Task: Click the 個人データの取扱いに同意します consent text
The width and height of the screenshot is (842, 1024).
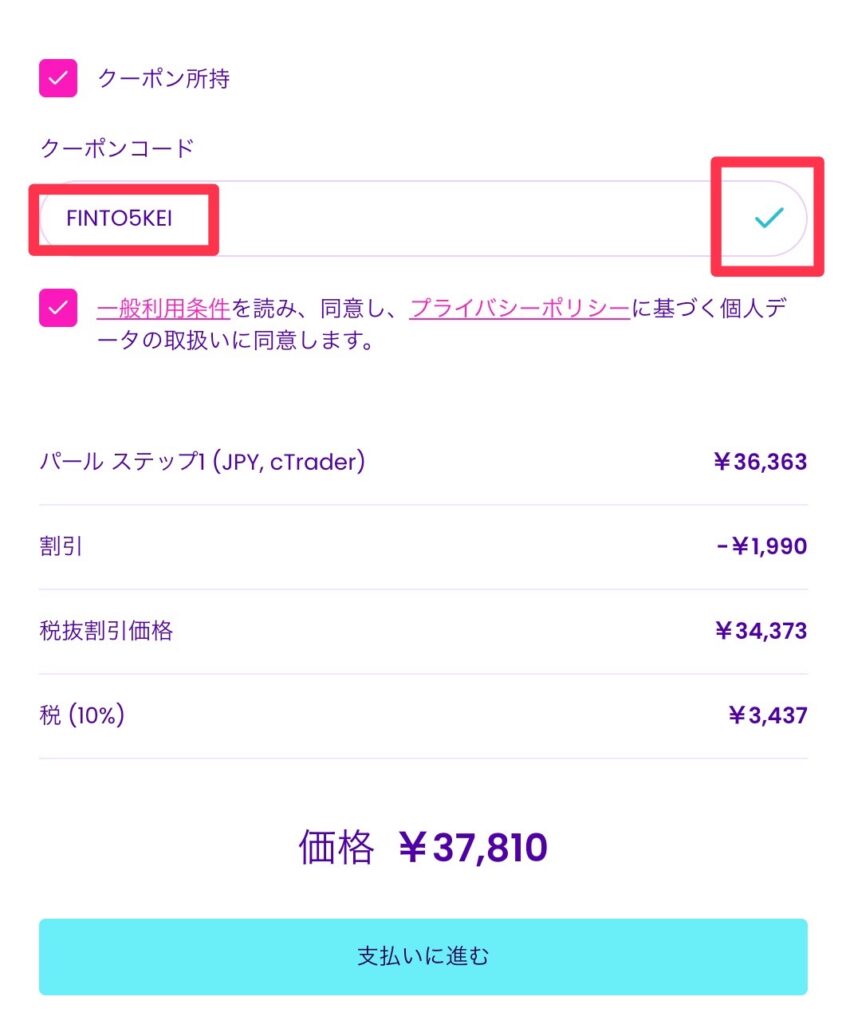Action: pyautogui.click(x=235, y=341)
